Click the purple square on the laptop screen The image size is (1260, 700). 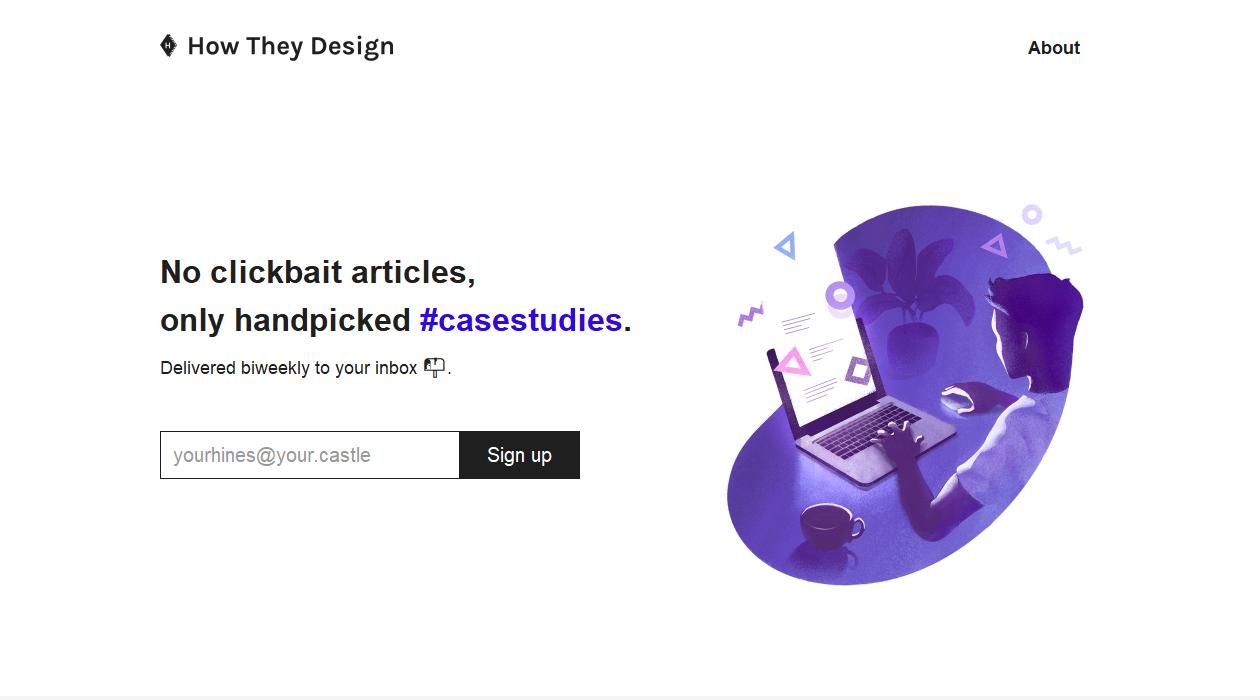pos(857,371)
